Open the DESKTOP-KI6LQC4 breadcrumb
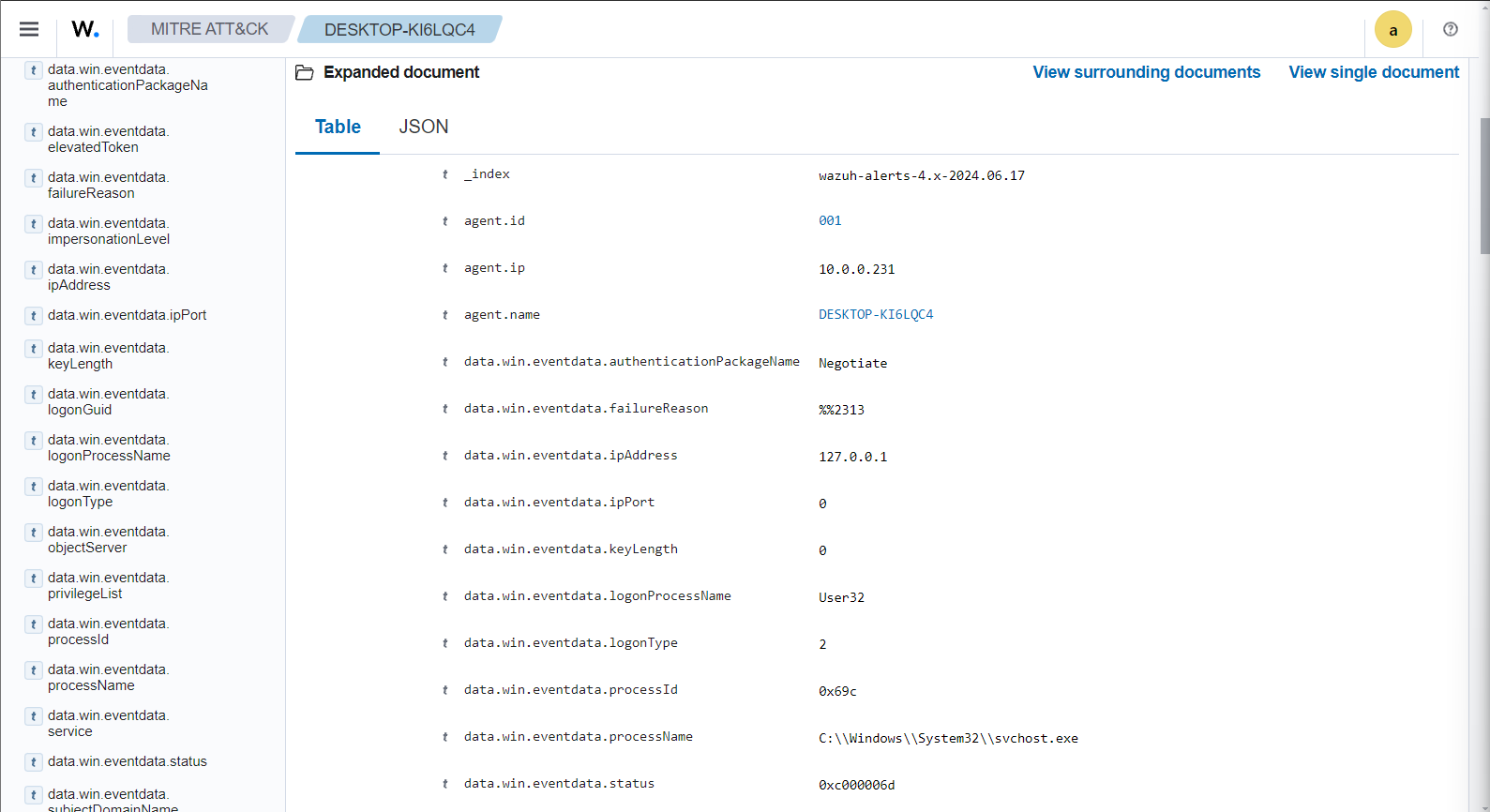This screenshot has height=812, width=1490. point(400,29)
